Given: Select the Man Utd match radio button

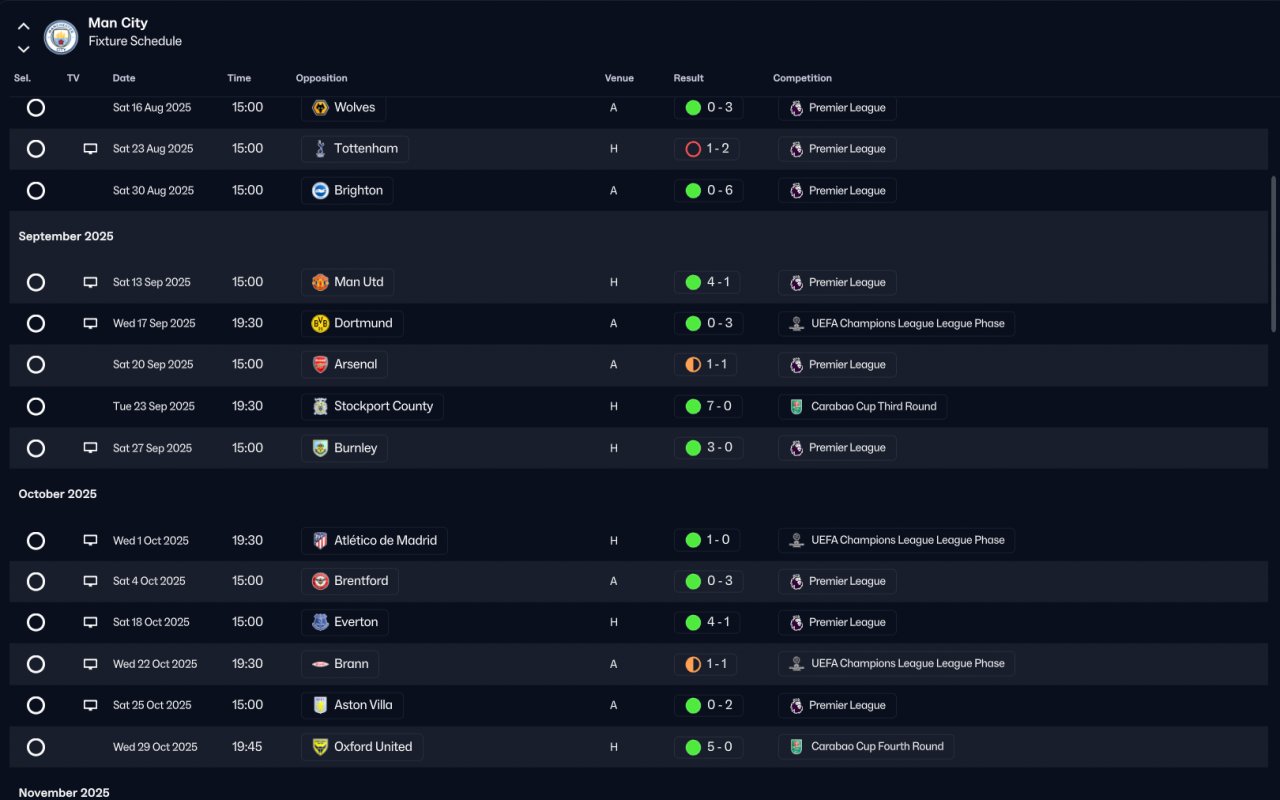Looking at the screenshot, I should (x=36, y=282).
